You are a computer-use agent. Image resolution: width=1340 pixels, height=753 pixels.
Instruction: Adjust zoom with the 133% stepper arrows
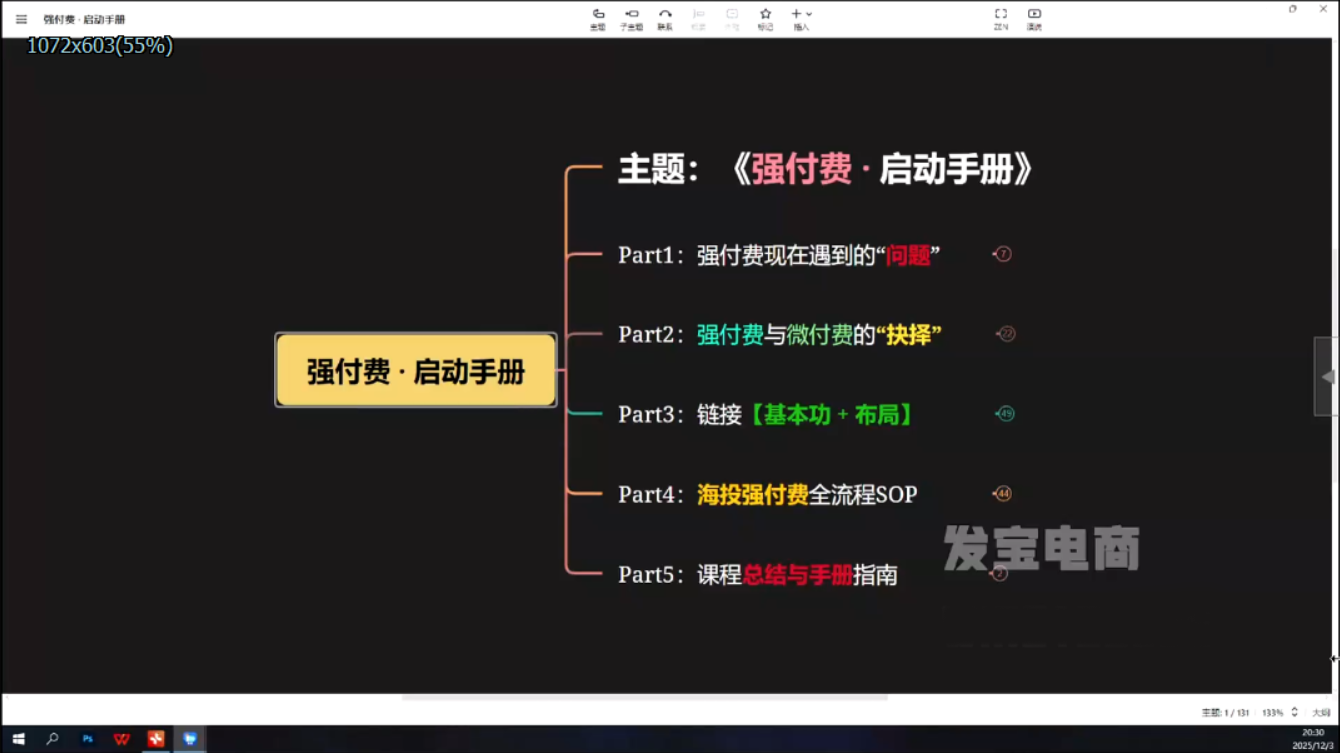point(1294,712)
